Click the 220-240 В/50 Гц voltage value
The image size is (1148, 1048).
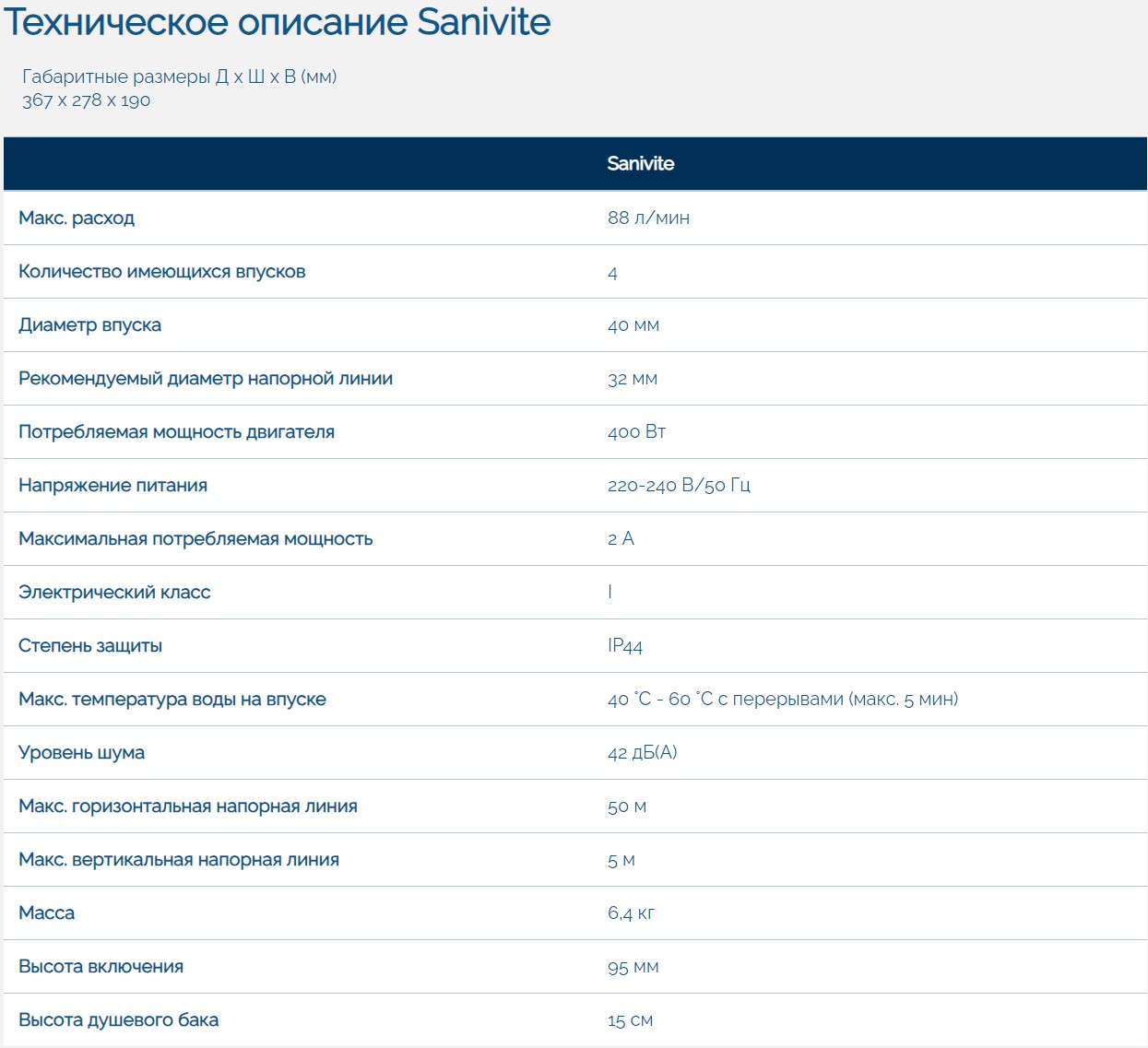pyautogui.click(x=679, y=486)
